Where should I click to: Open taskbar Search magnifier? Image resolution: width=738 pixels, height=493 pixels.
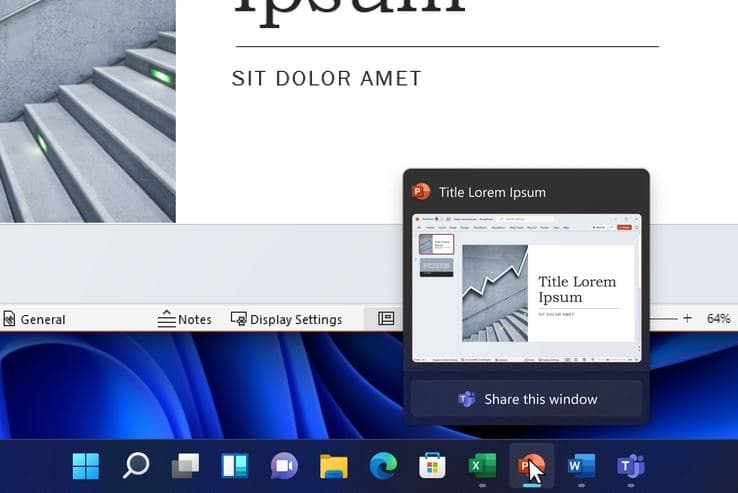coord(135,466)
